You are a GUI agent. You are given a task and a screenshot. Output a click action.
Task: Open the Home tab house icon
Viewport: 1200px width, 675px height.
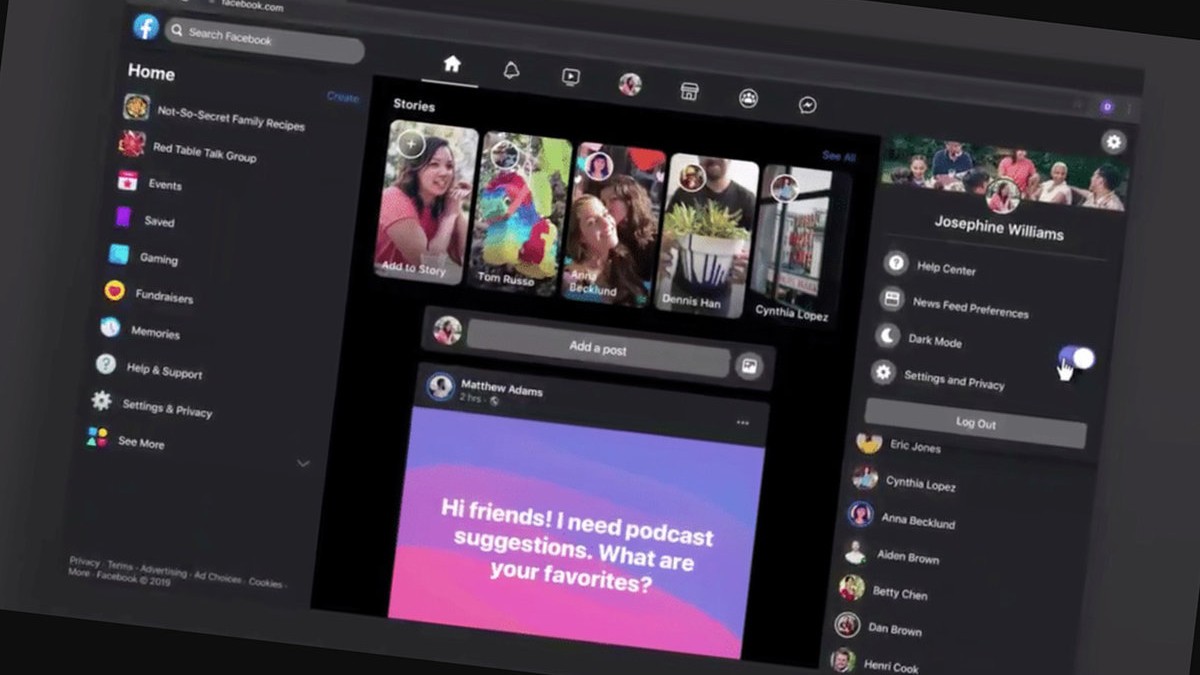pyautogui.click(x=452, y=64)
